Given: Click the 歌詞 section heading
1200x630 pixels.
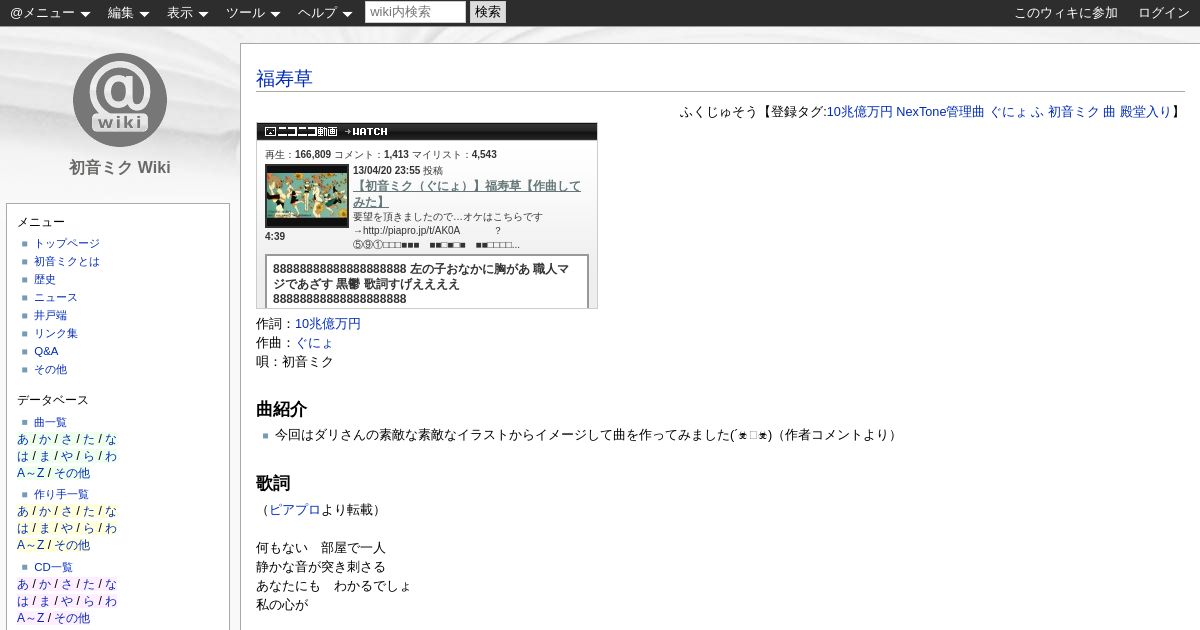Looking at the screenshot, I should coord(273,483).
